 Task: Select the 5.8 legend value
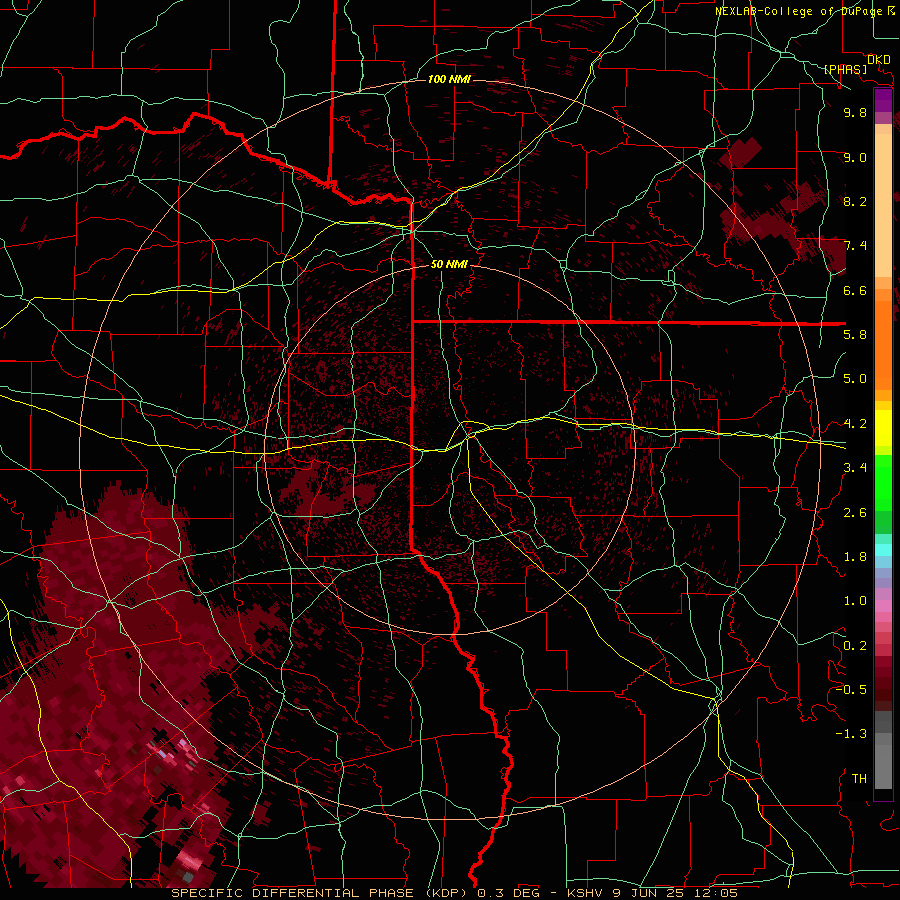(x=855, y=335)
